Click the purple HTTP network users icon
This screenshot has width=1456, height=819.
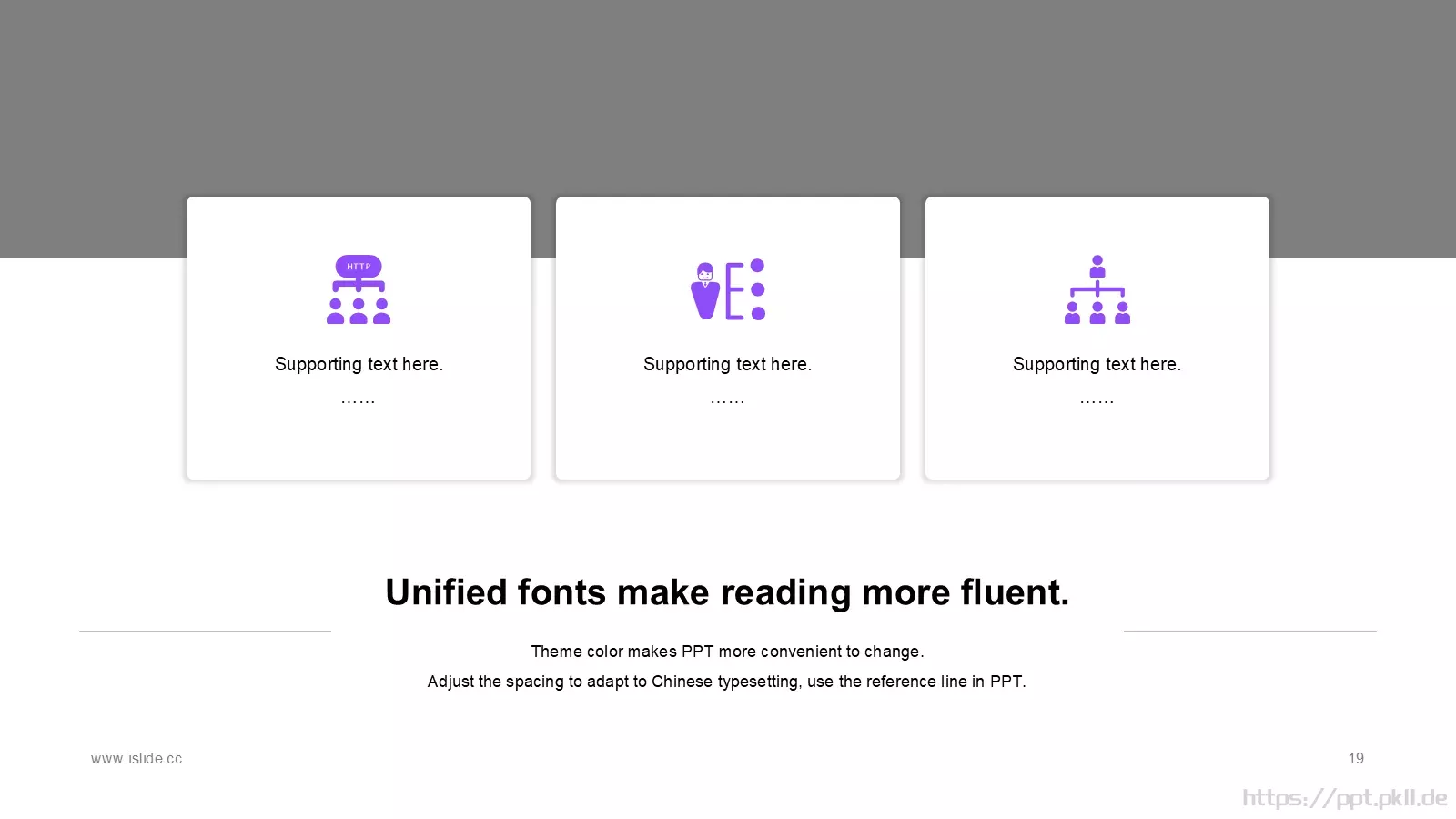coord(359,289)
